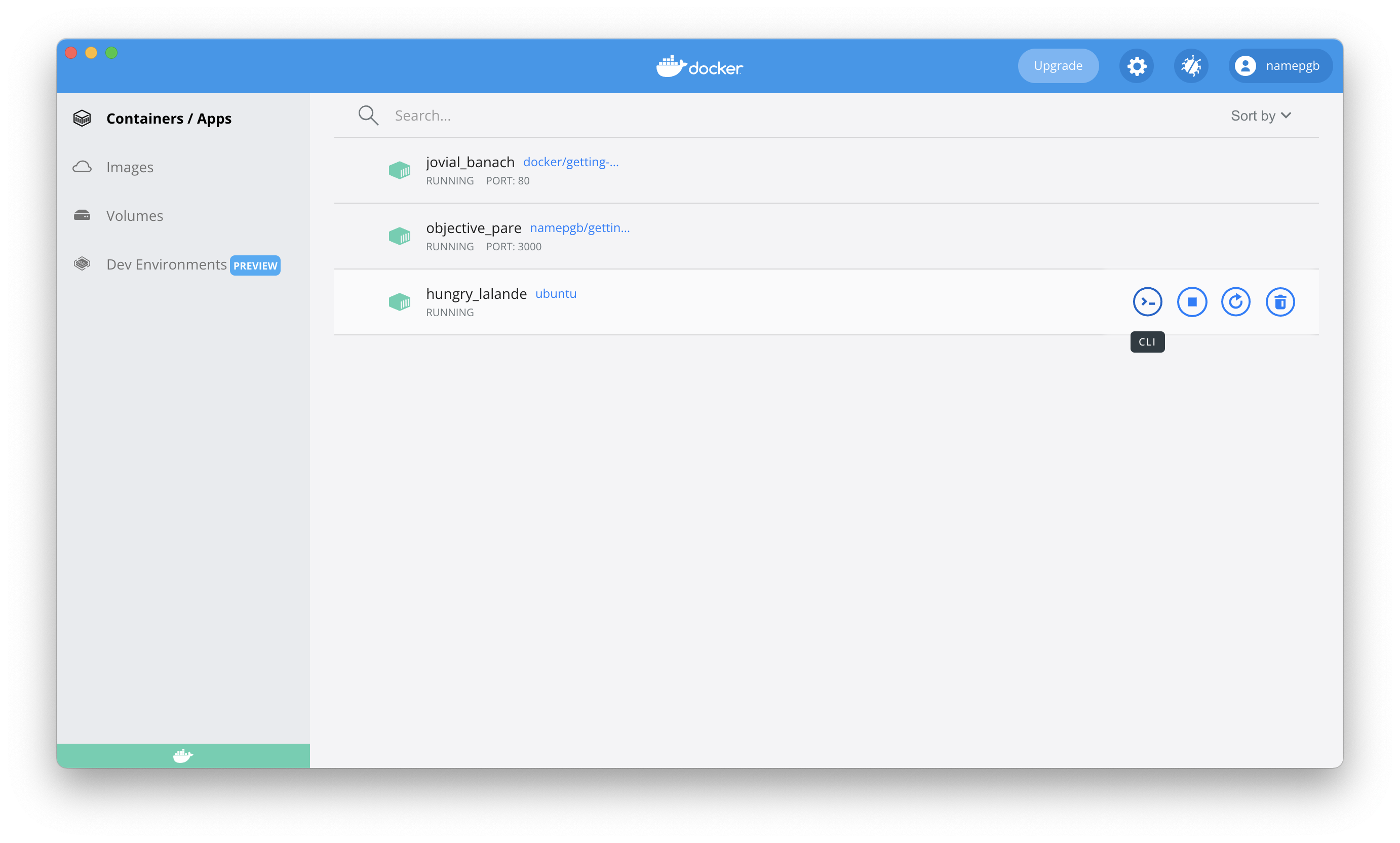
Task: Open Docker settings gear icon
Action: [1137, 66]
